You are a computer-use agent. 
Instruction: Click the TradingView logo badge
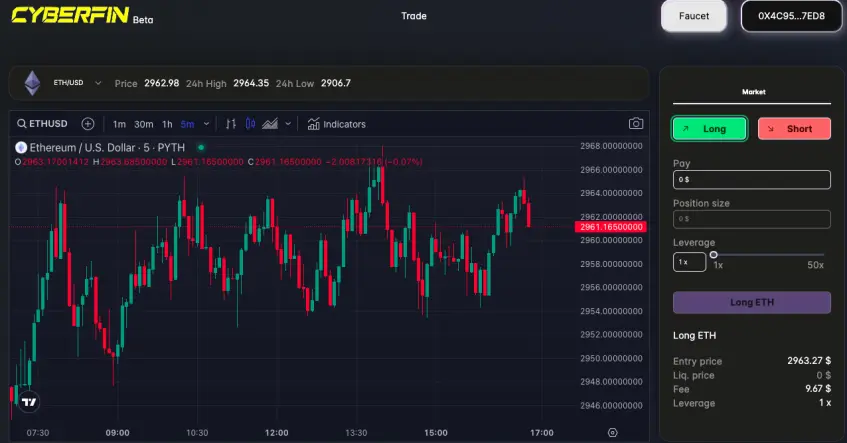click(x=29, y=401)
